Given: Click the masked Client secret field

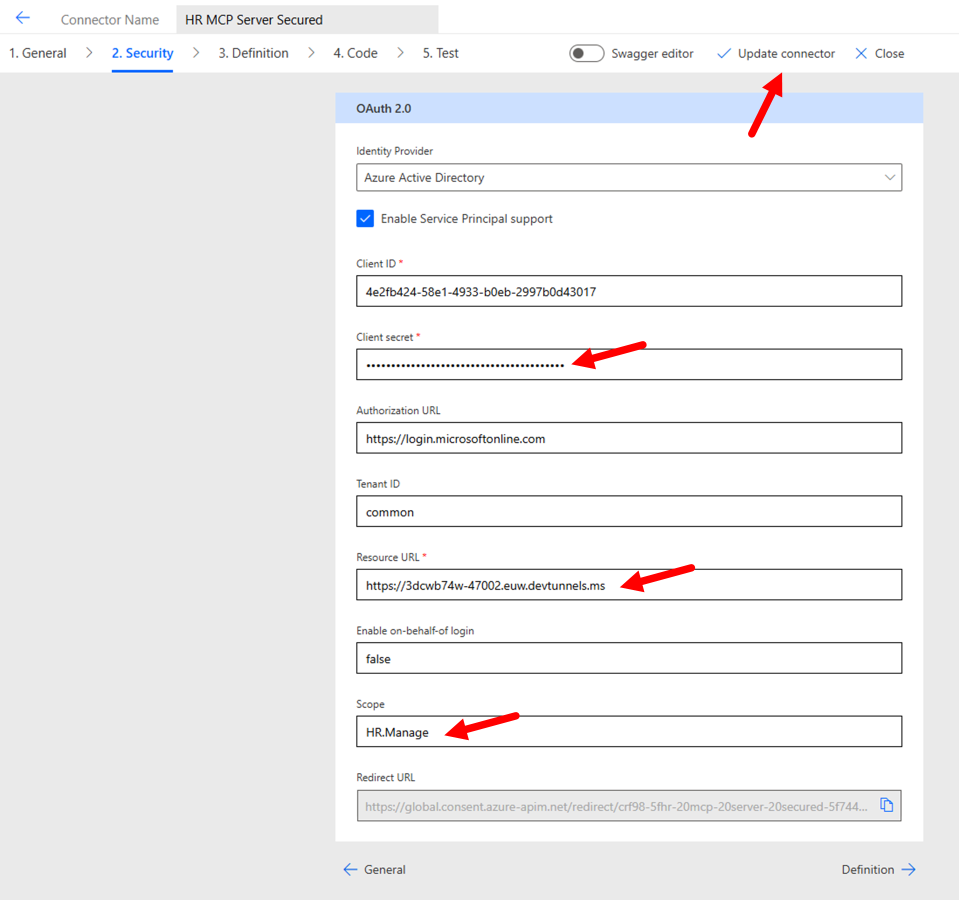Looking at the screenshot, I should point(628,364).
